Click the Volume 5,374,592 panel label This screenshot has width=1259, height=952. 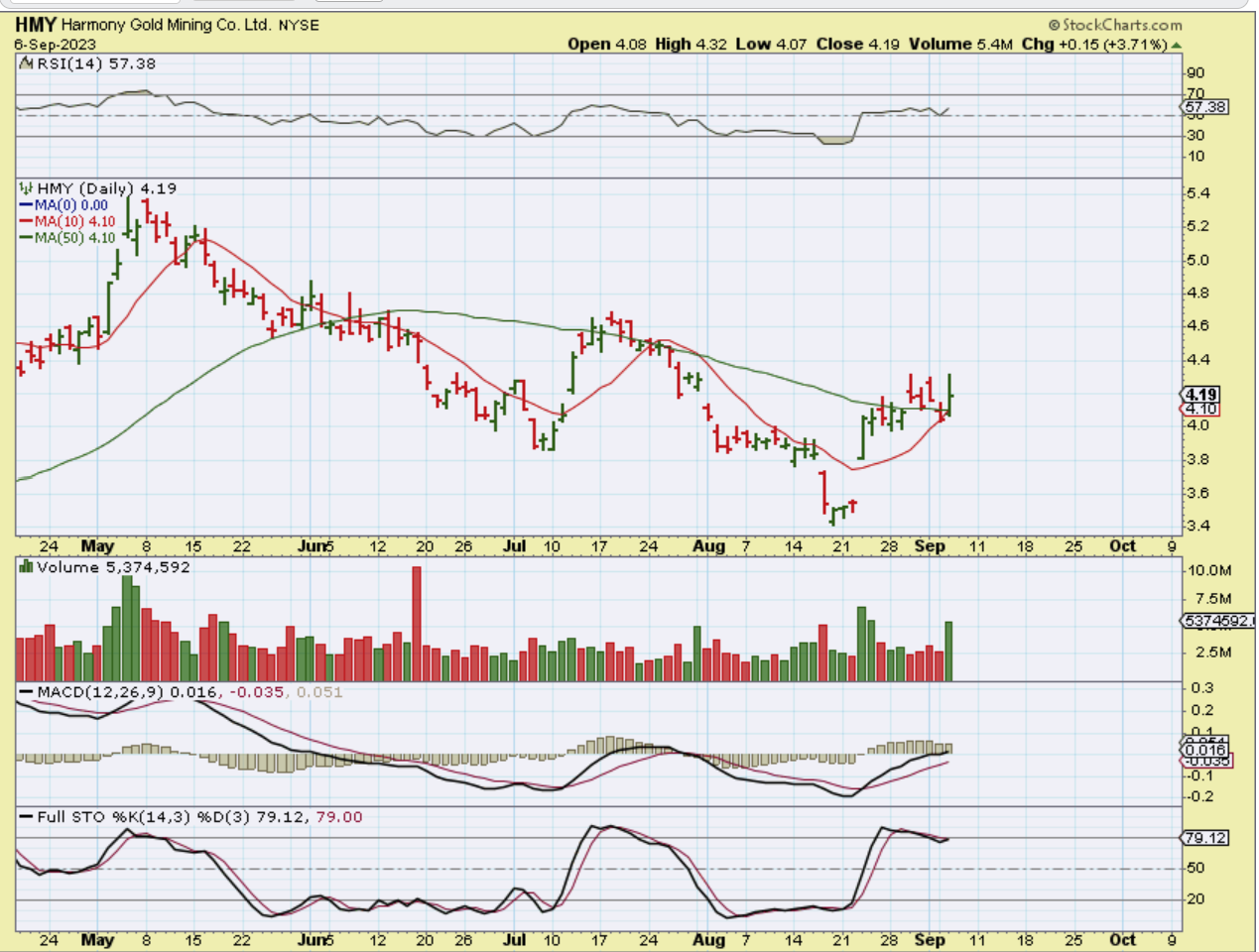(113, 567)
